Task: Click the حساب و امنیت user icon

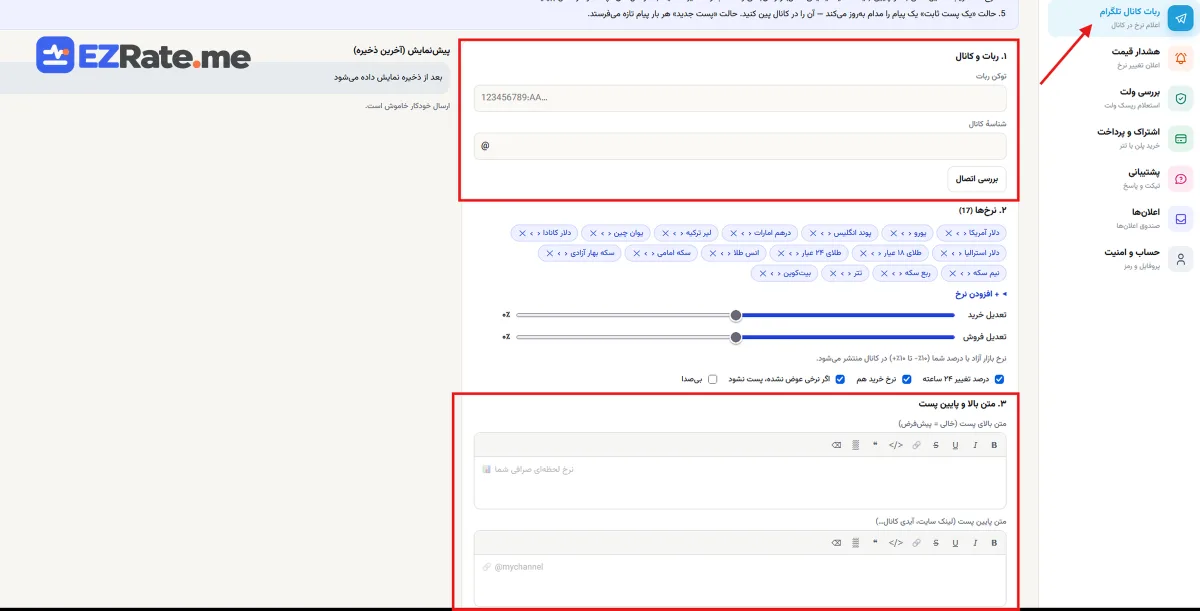Action: coord(1181,259)
